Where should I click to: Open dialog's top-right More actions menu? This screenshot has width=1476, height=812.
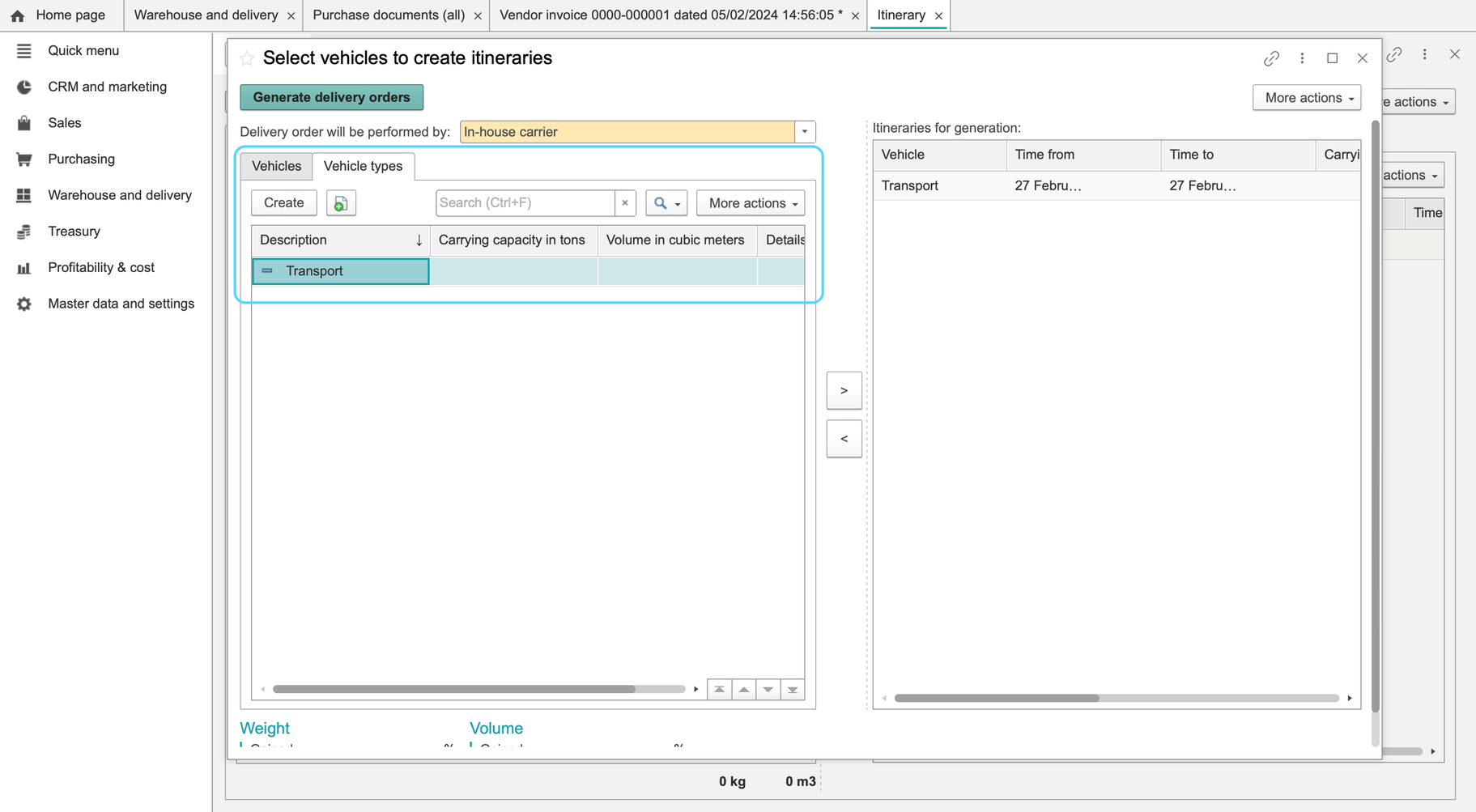coord(1307,98)
